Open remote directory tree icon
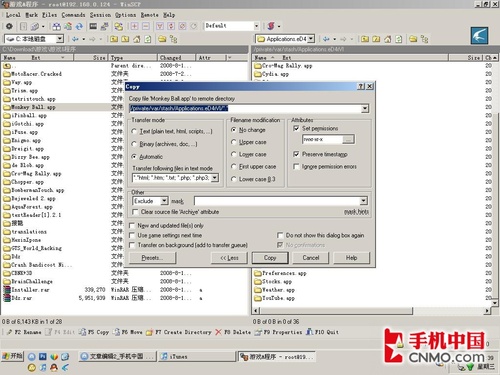The width and height of the screenshot is (500, 375). [x=424, y=39]
